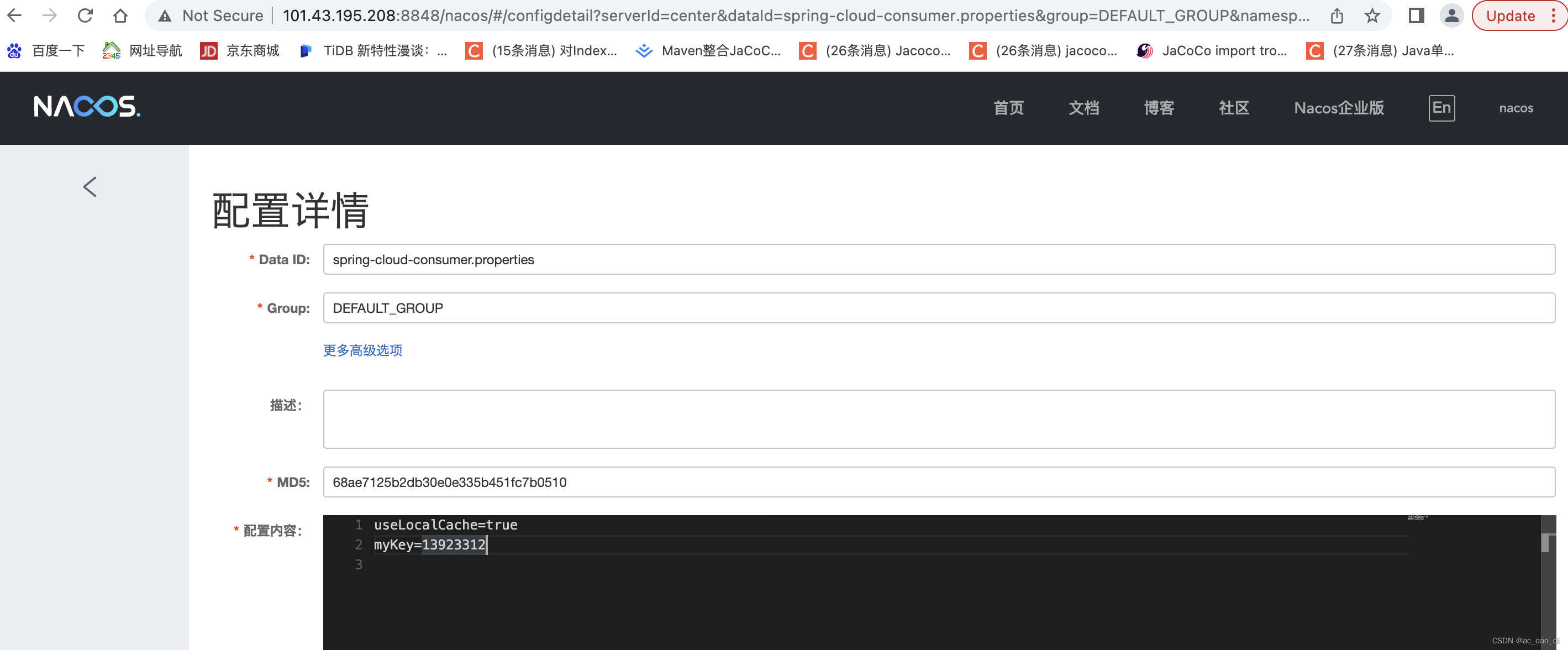This screenshot has width=1568, height=650.
Task: Click line number 3 in editor gutter
Action: [x=359, y=565]
